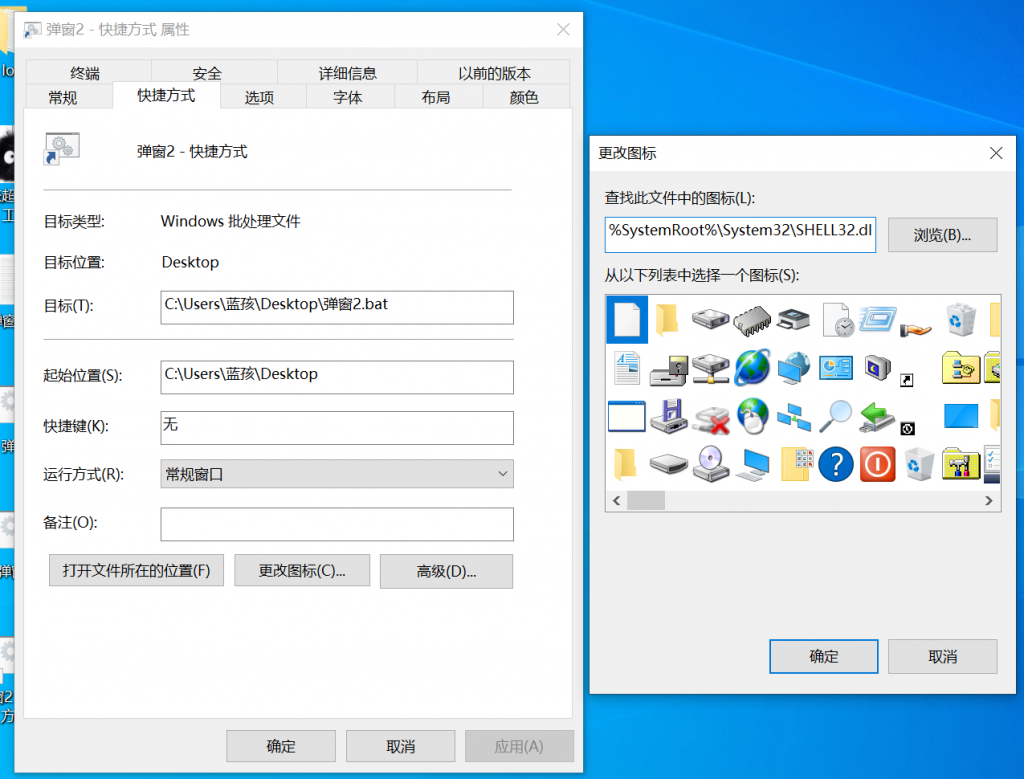Close the 更改图标 dialog
The image size is (1024, 779).
click(x=996, y=153)
